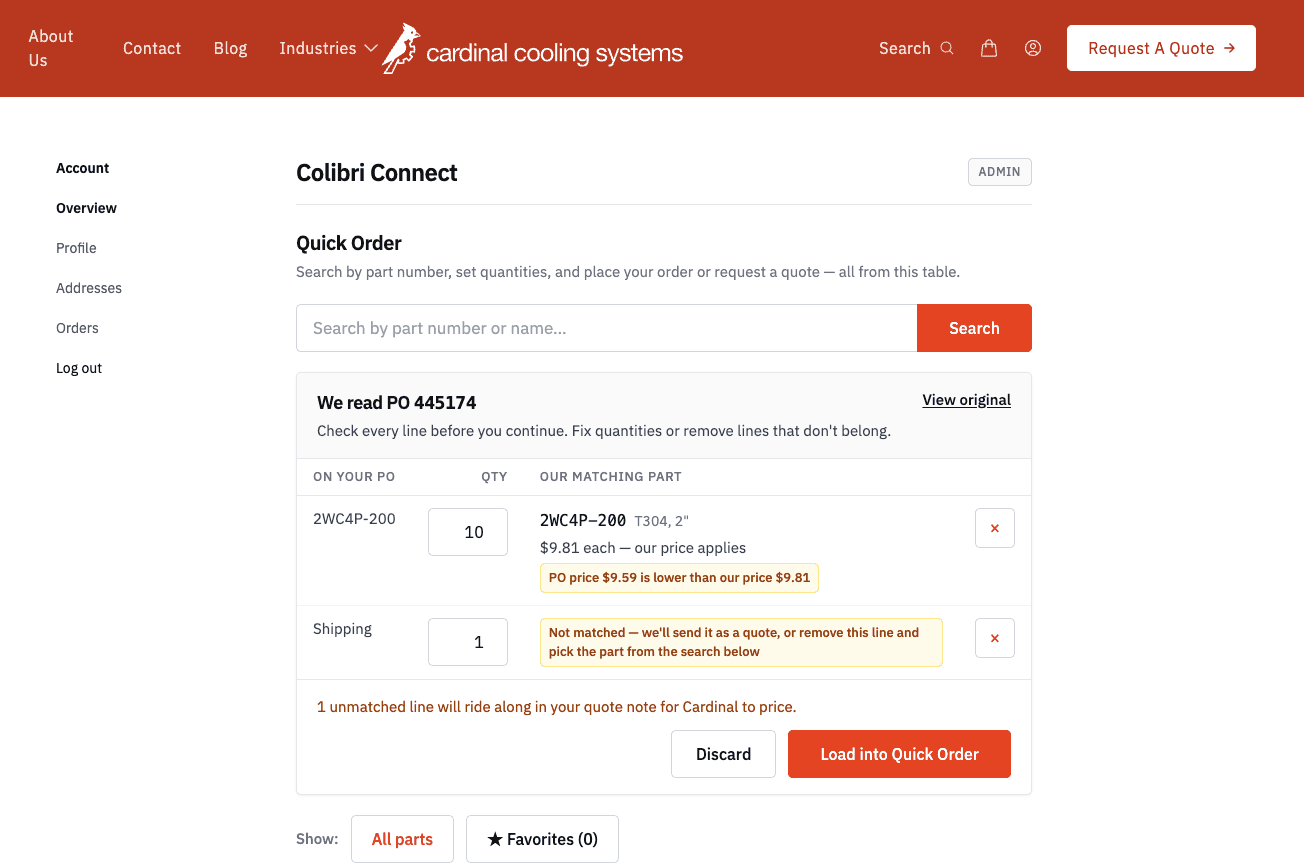Viewport: 1304px width, 868px height.
Task: Open Addresses in the account sidebar
Action: point(89,288)
